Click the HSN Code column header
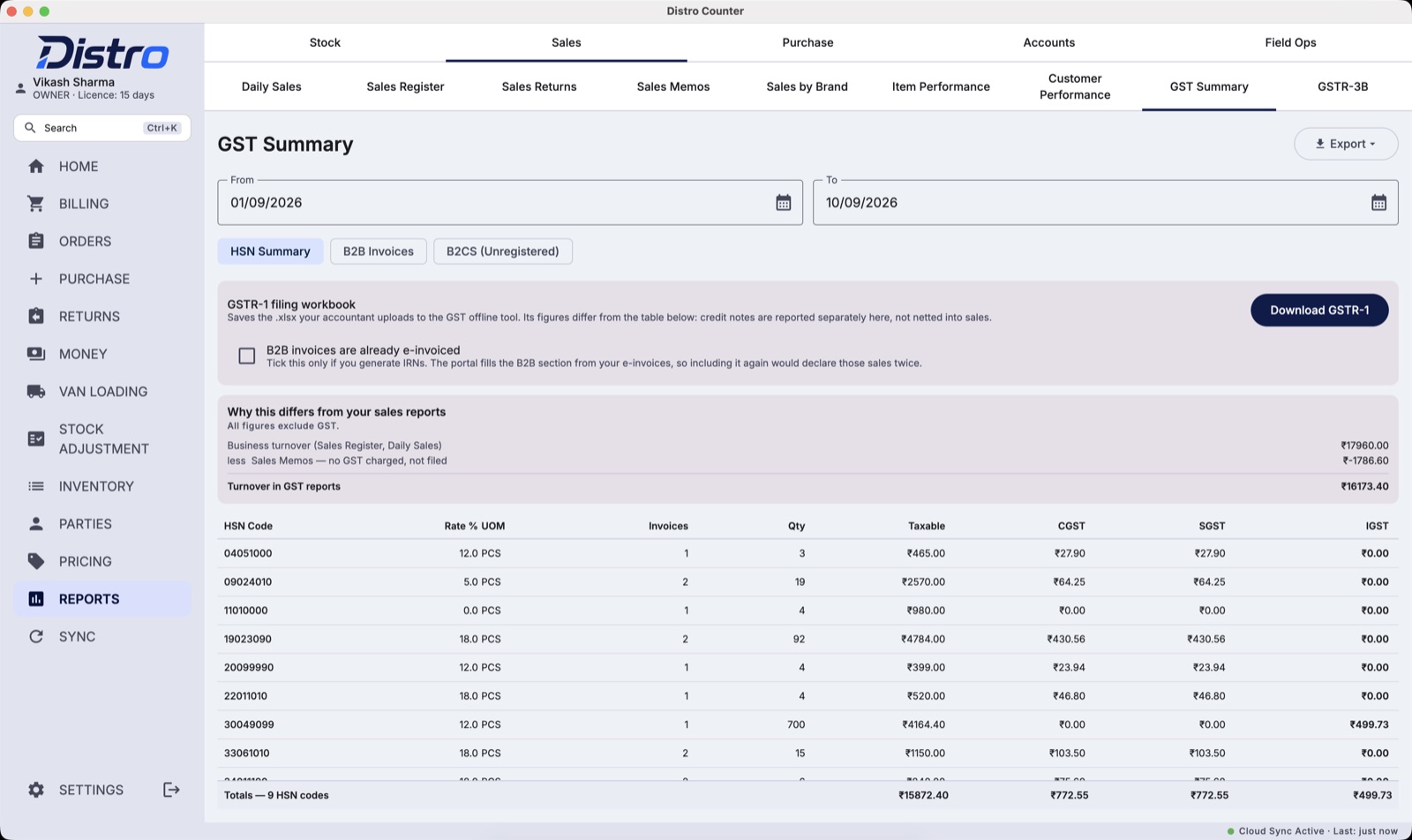1412x840 pixels. 248,526
